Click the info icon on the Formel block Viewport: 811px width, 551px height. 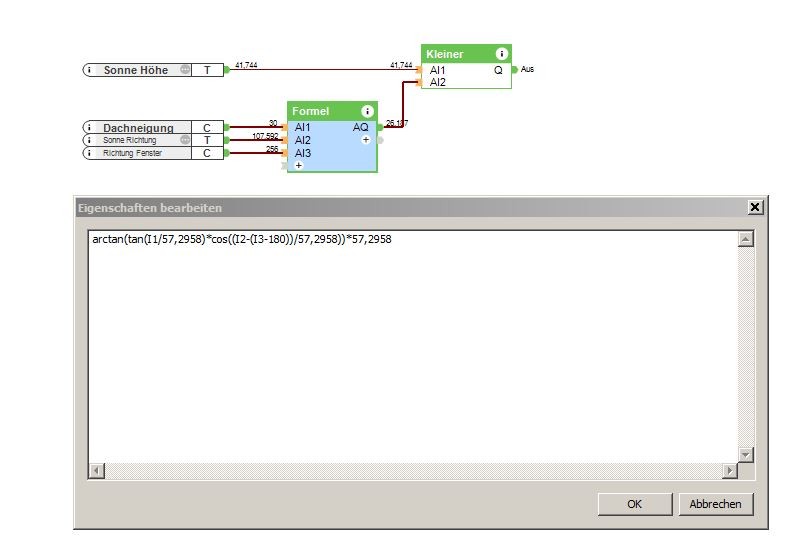coord(367,111)
